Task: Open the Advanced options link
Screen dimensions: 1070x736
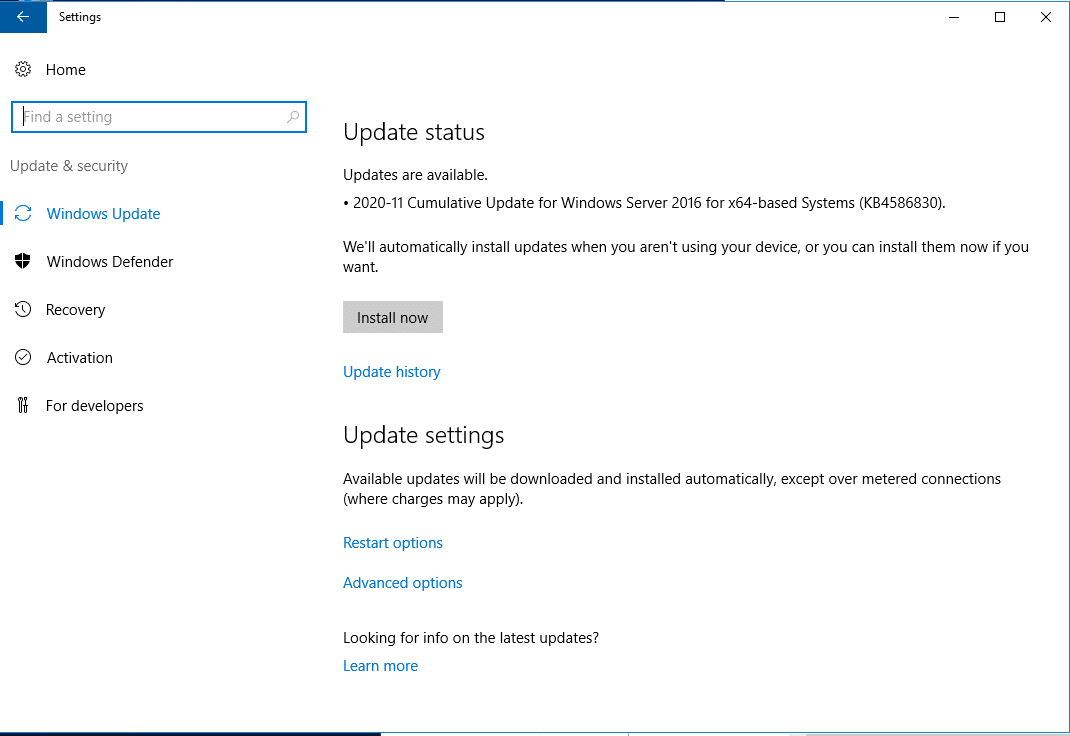Action: [x=403, y=583]
